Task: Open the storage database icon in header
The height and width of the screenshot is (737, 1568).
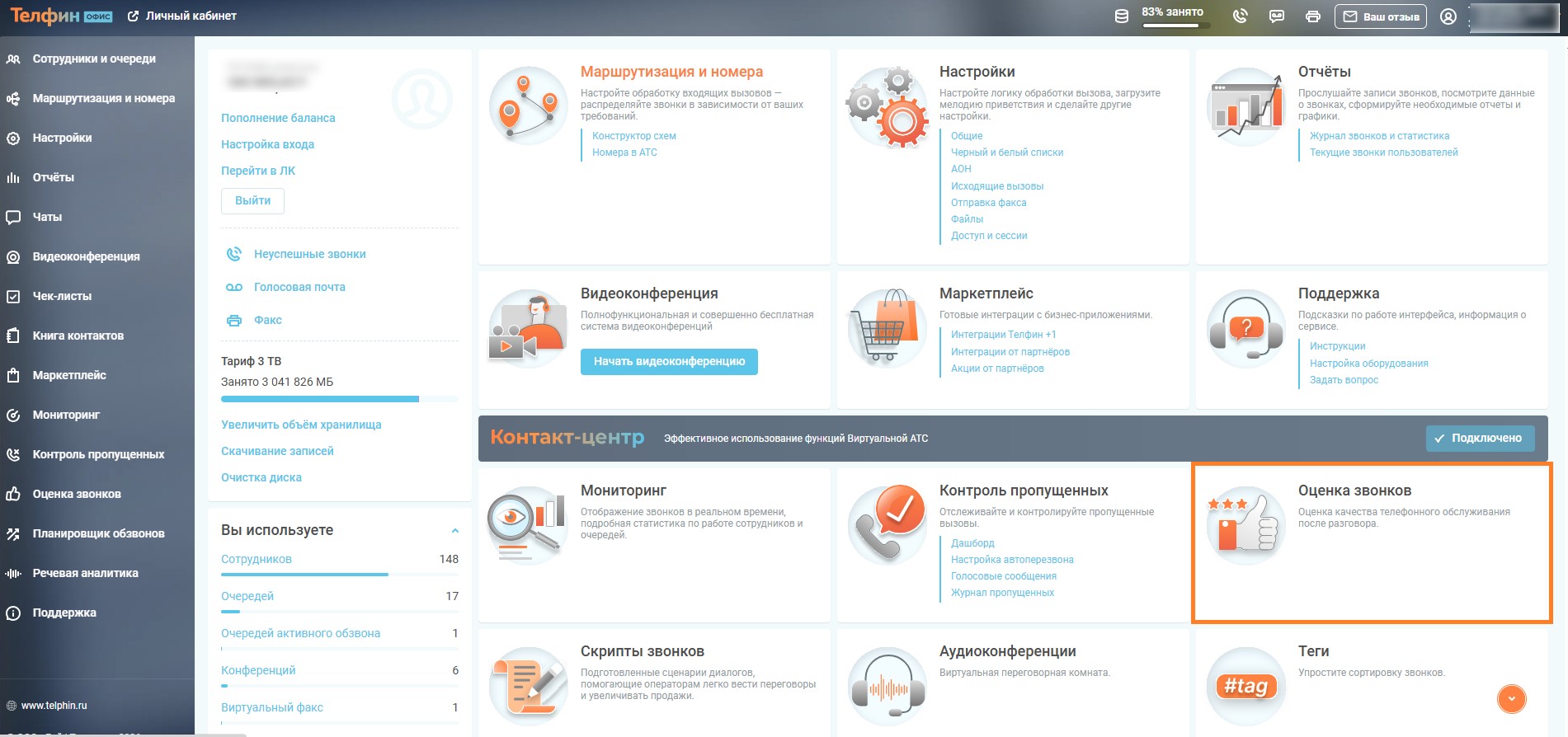Action: 1122,16
